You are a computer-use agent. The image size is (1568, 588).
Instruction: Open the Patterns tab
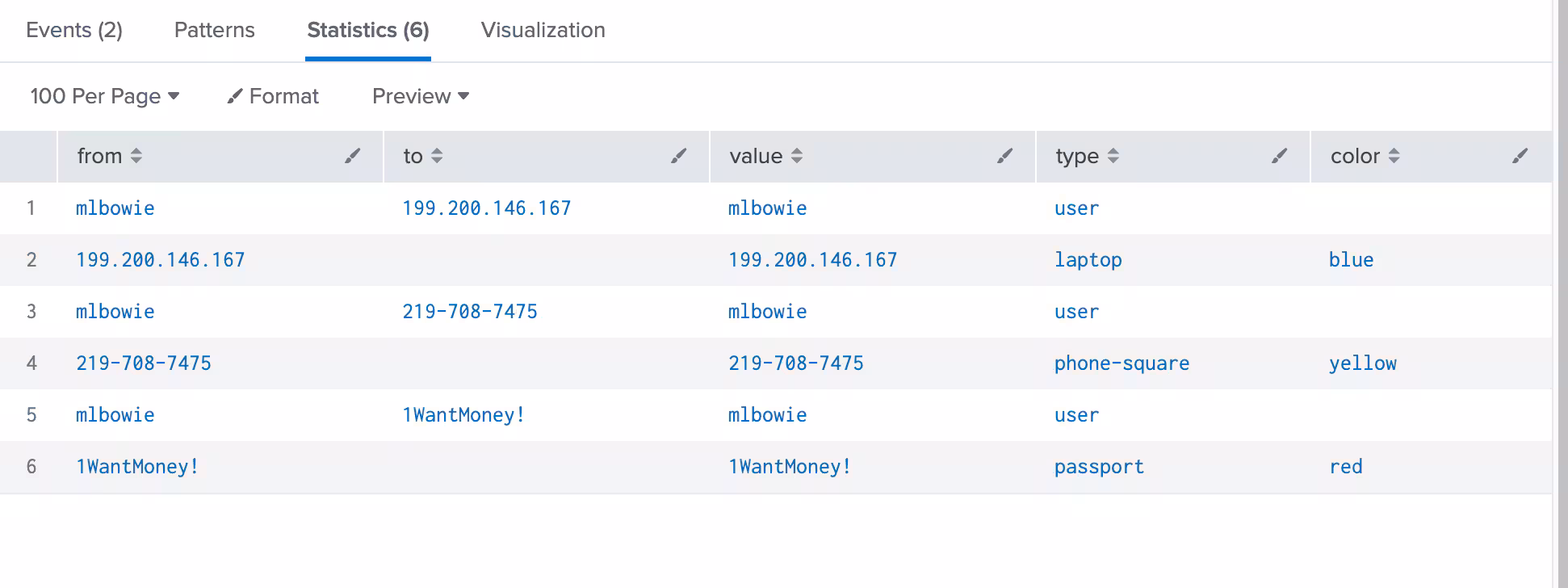[214, 30]
